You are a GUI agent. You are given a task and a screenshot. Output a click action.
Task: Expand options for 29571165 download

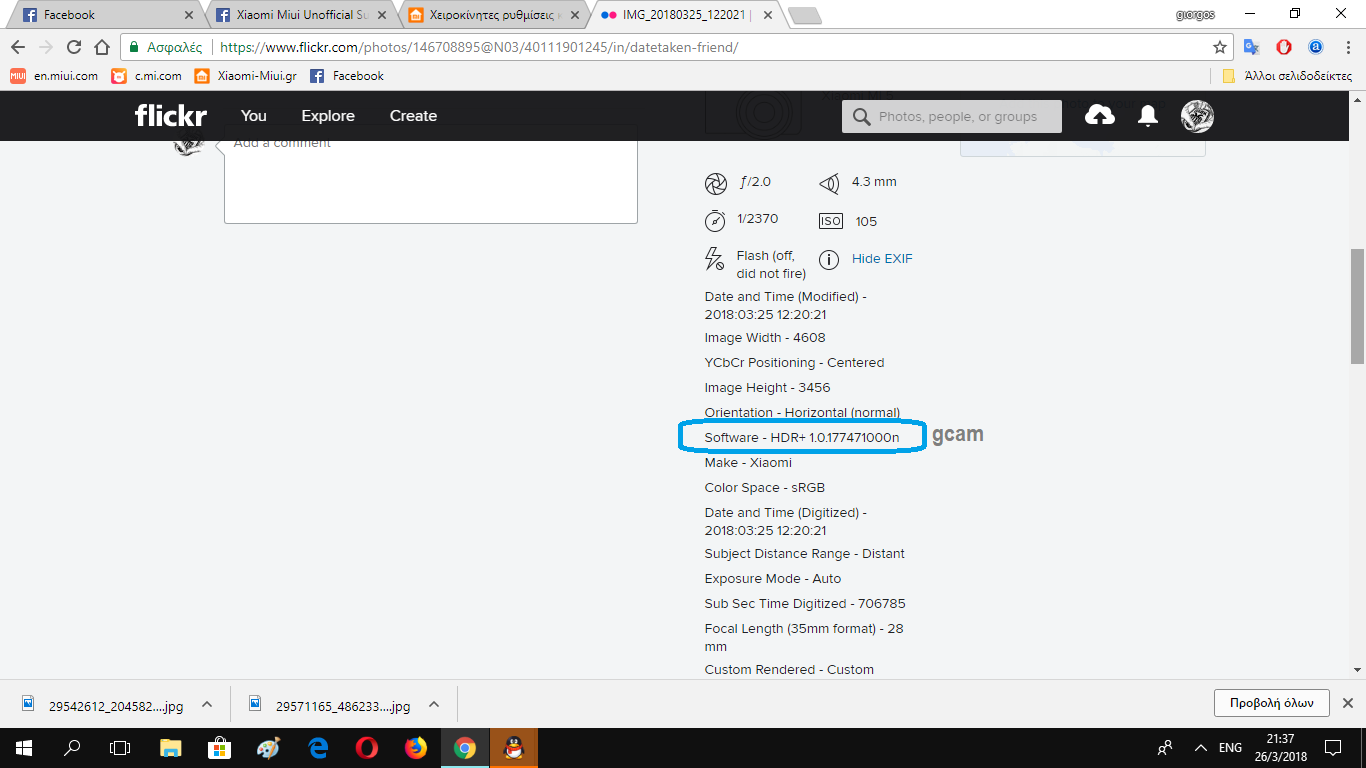434,705
